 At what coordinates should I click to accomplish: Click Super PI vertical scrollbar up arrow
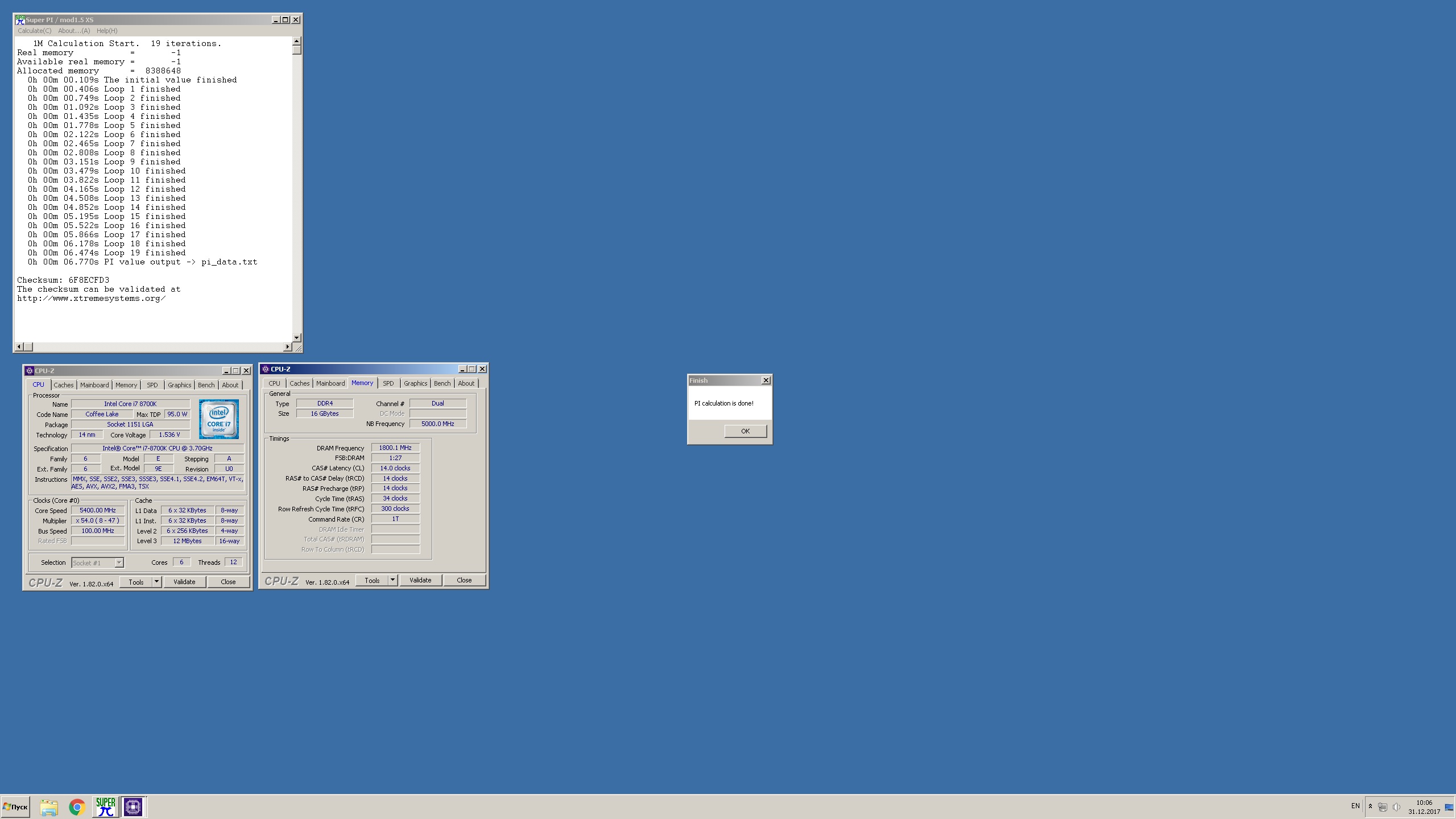click(x=296, y=41)
